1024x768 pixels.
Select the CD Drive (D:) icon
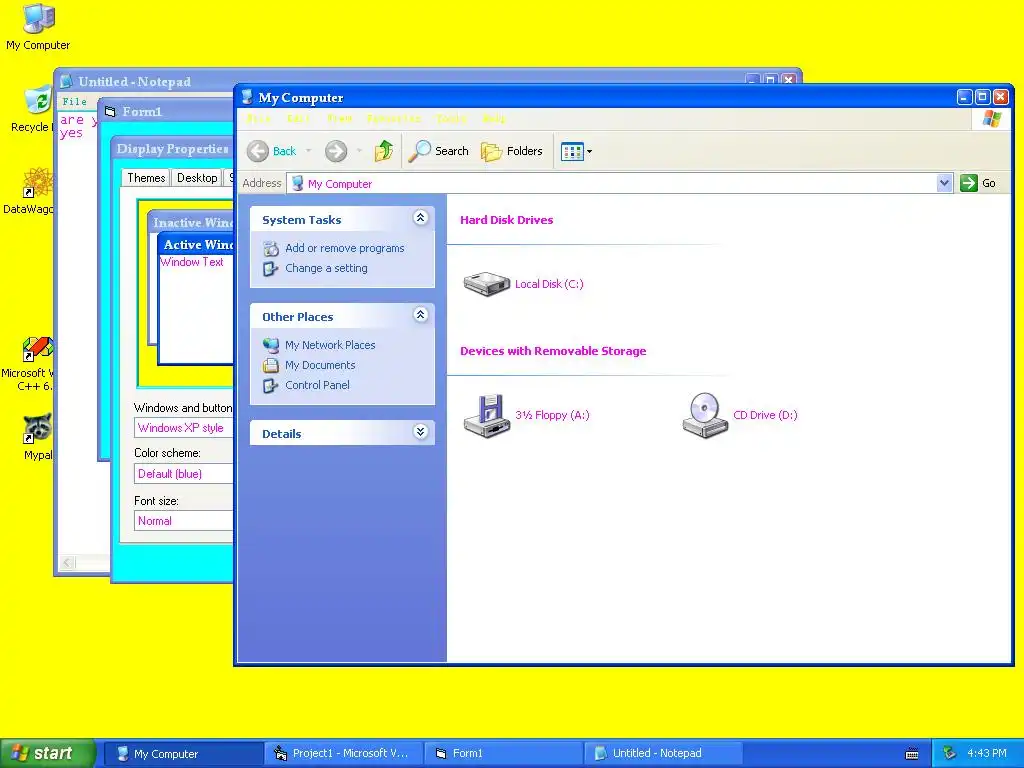tap(705, 415)
